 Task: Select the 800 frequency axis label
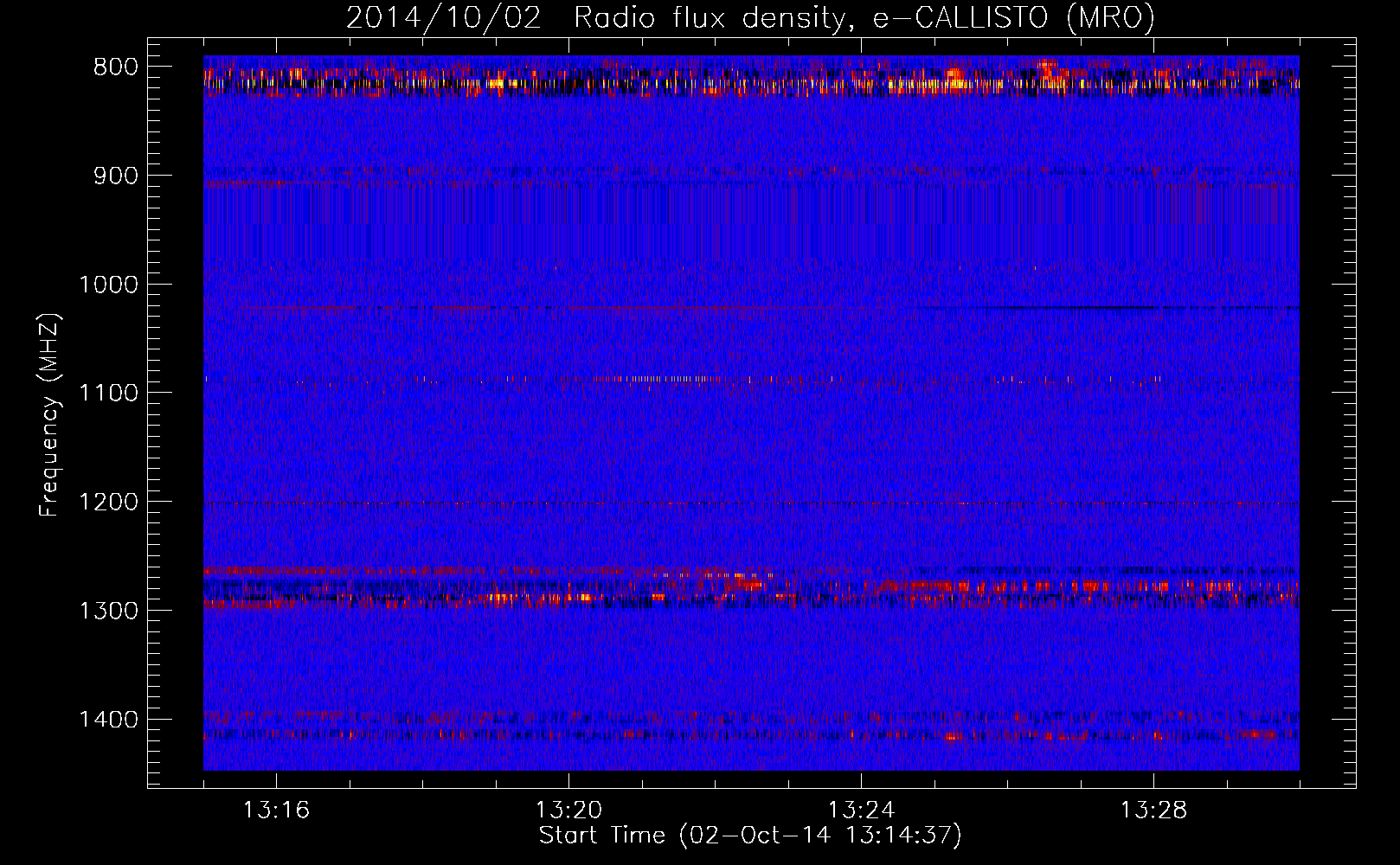(116, 67)
